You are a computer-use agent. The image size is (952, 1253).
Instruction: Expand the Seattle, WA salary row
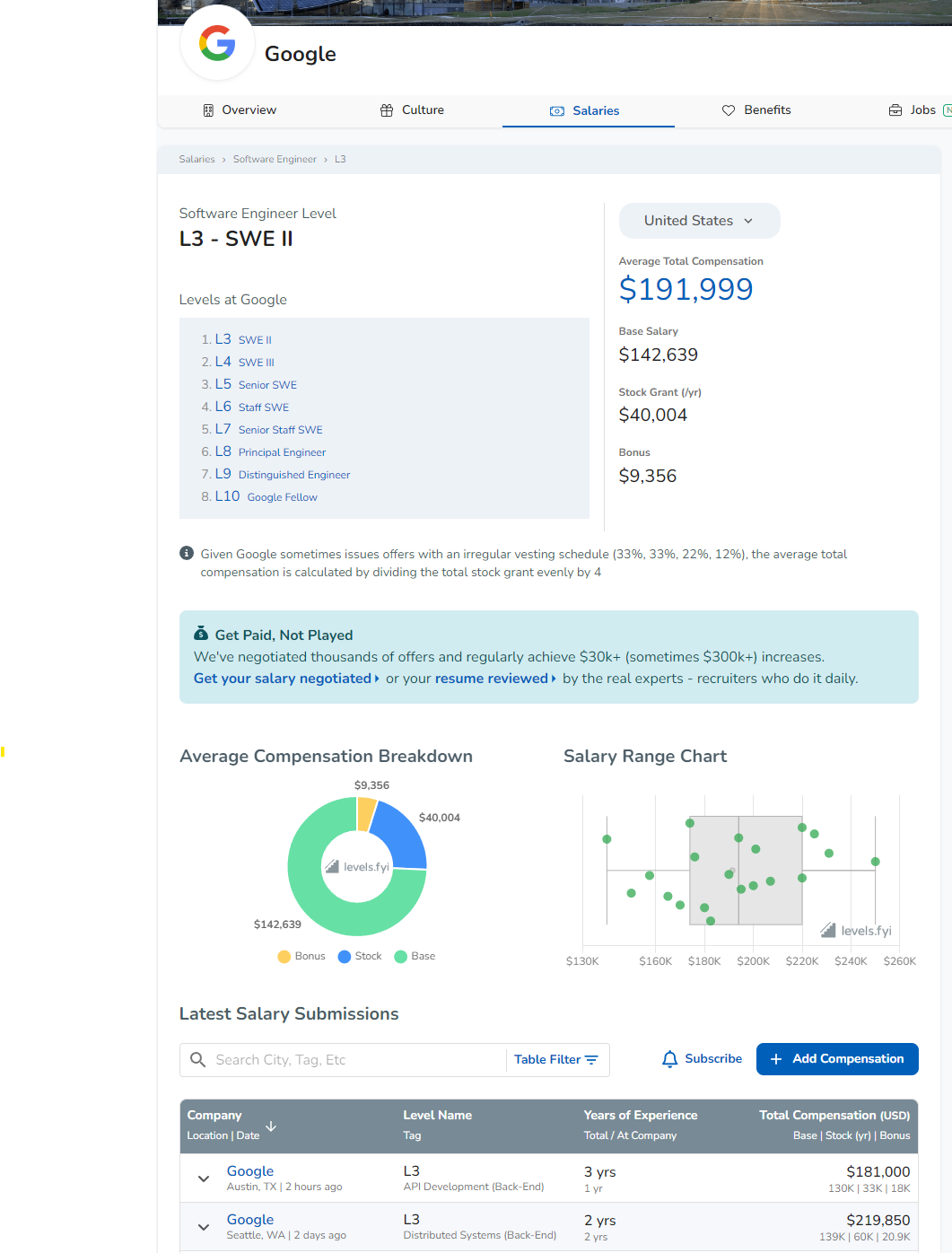pyautogui.click(x=204, y=1227)
